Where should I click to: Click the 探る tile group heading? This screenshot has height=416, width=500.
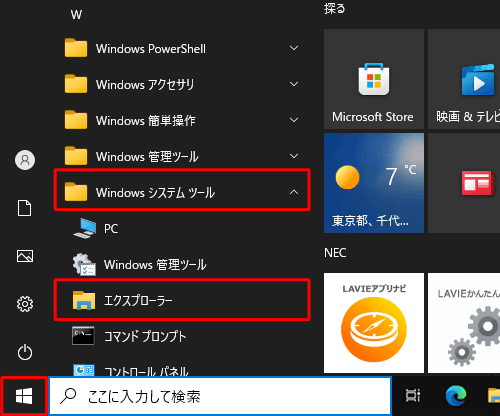(334, 9)
